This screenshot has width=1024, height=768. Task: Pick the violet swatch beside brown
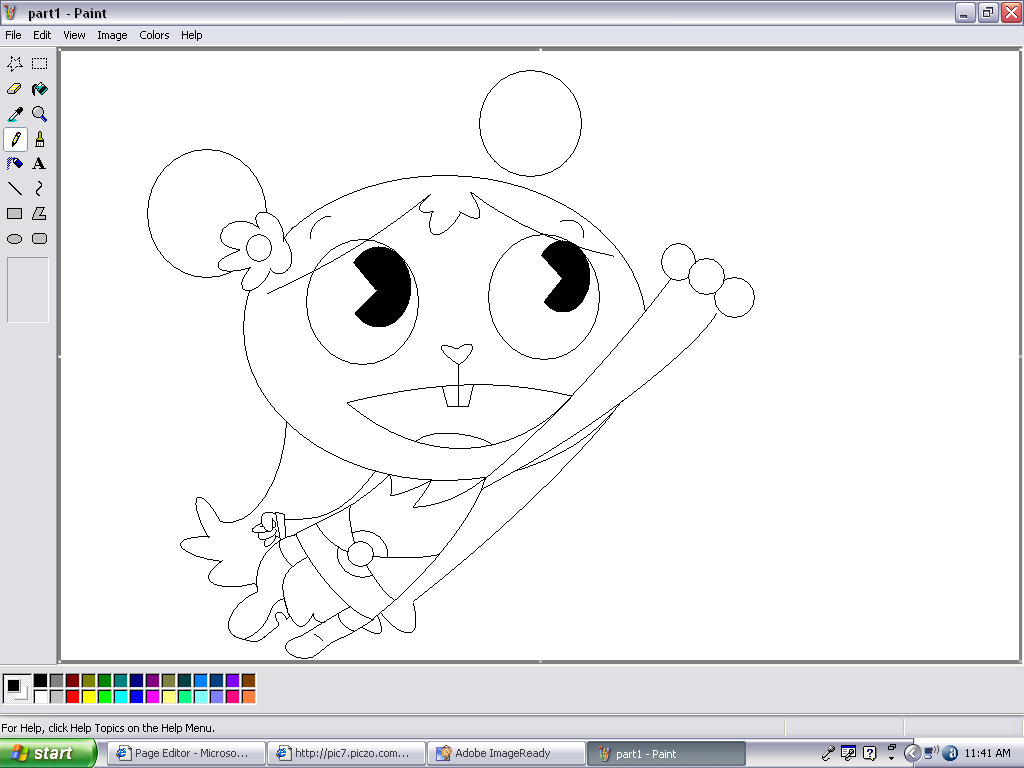[x=232, y=681]
